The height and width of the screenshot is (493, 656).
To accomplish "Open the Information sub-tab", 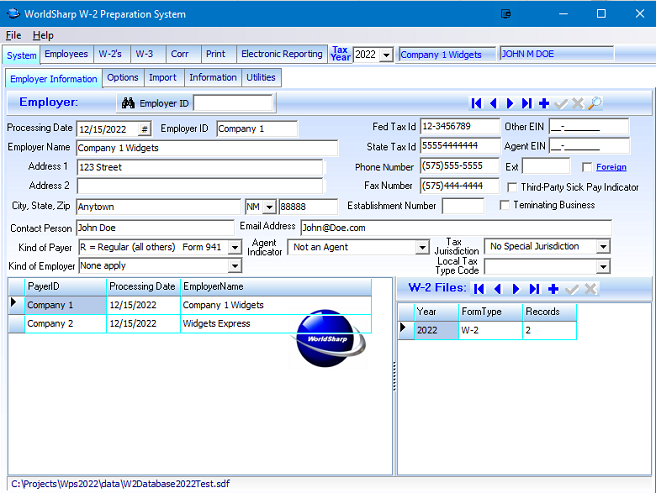I will [213, 78].
